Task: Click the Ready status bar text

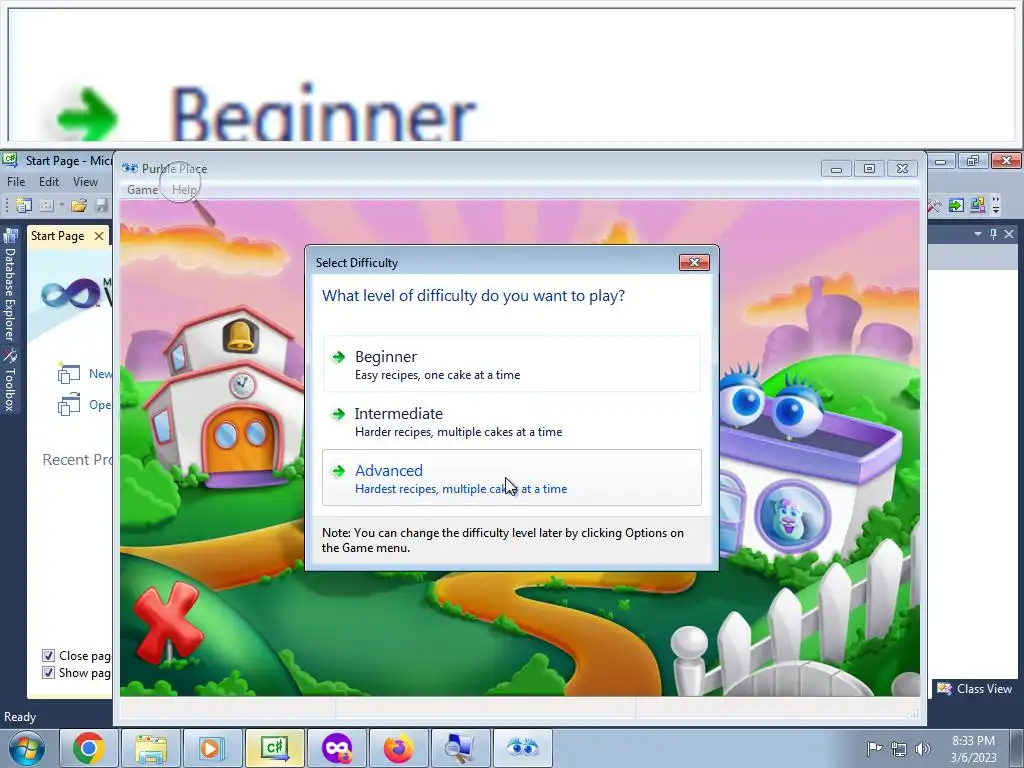Action: (x=20, y=716)
